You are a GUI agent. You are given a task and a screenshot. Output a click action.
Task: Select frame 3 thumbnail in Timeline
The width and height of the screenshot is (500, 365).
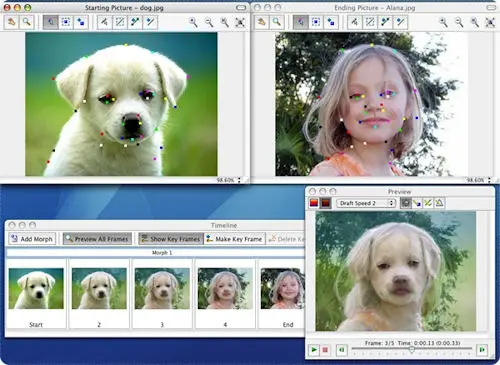tap(162, 294)
